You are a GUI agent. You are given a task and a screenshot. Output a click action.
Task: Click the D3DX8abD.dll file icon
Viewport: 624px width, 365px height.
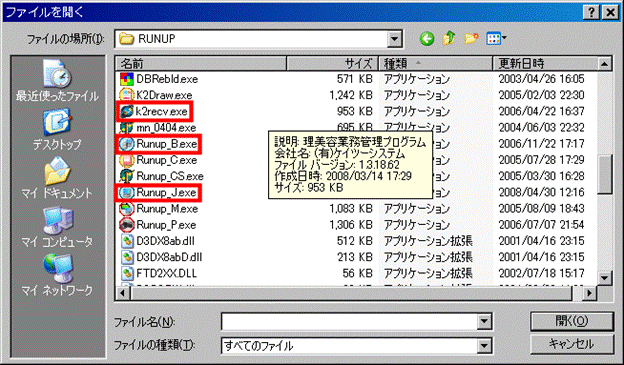[x=127, y=257]
